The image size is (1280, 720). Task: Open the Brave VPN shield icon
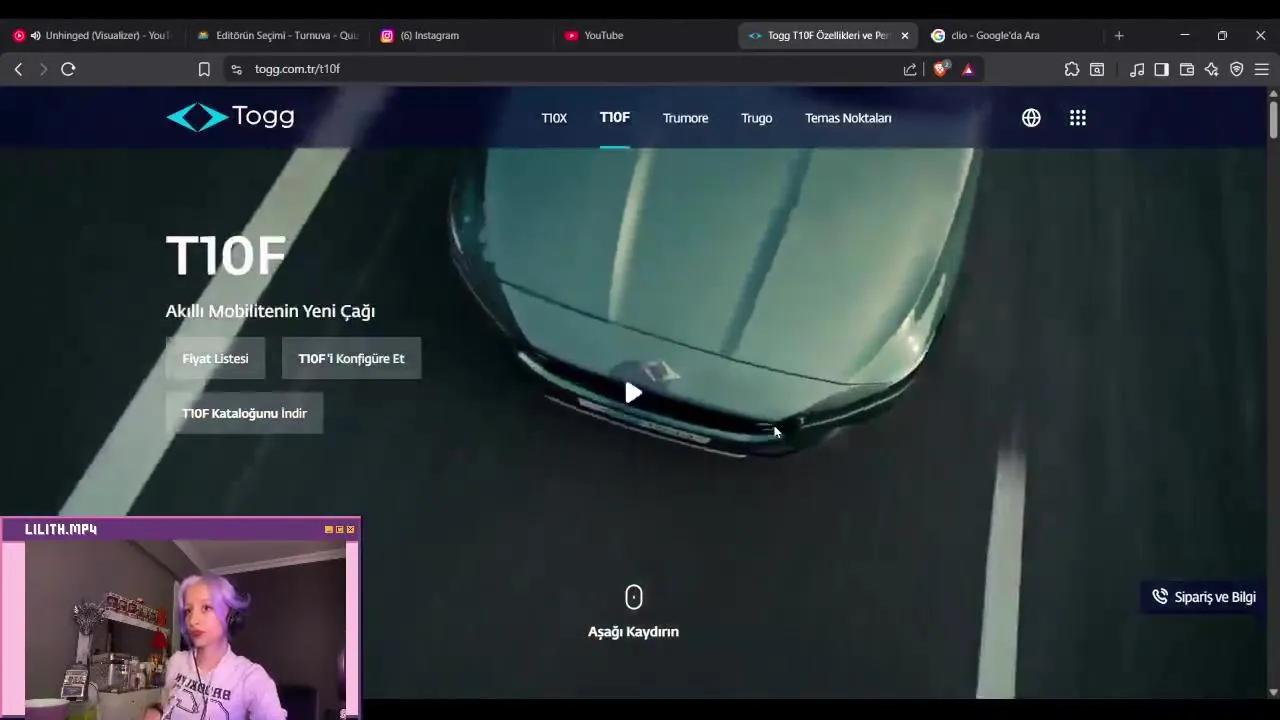(1237, 69)
